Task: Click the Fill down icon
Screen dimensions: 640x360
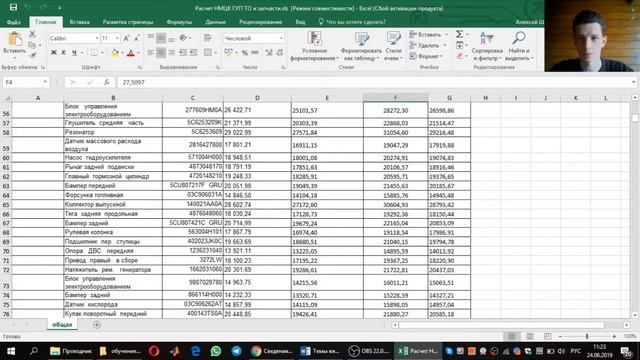Action: tap(460, 45)
